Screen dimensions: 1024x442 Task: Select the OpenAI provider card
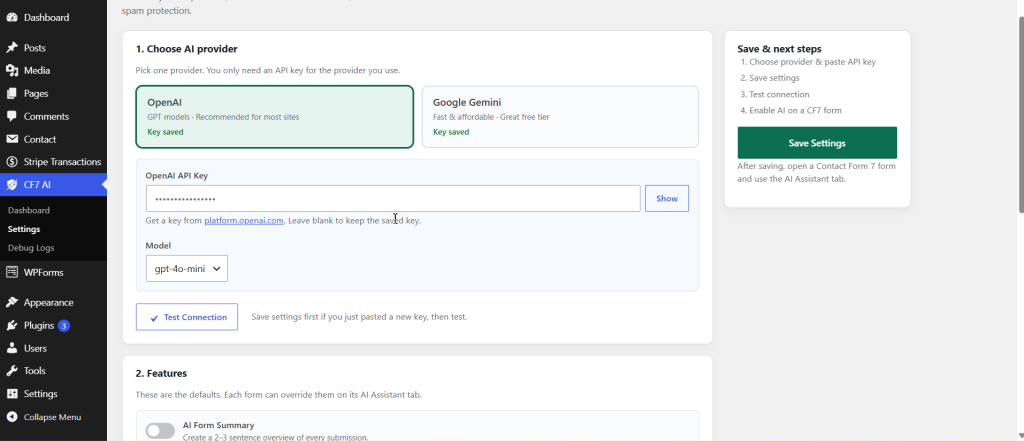tap(274, 117)
